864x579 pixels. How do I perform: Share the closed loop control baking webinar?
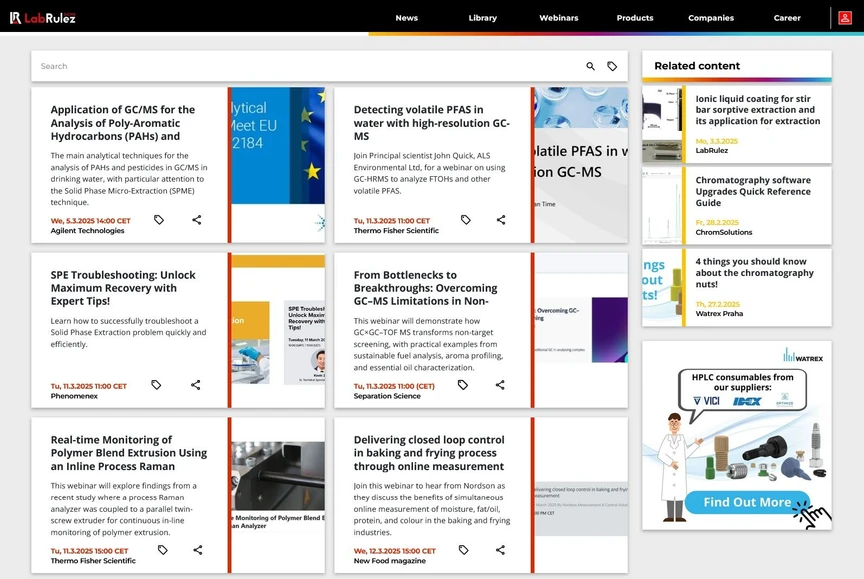click(x=500, y=550)
